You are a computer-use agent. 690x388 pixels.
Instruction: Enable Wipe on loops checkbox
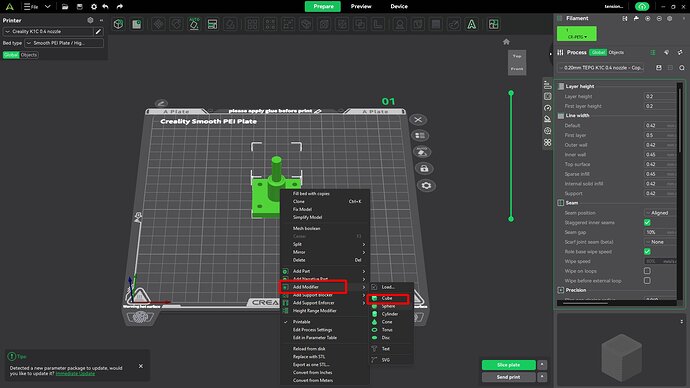(647, 271)
